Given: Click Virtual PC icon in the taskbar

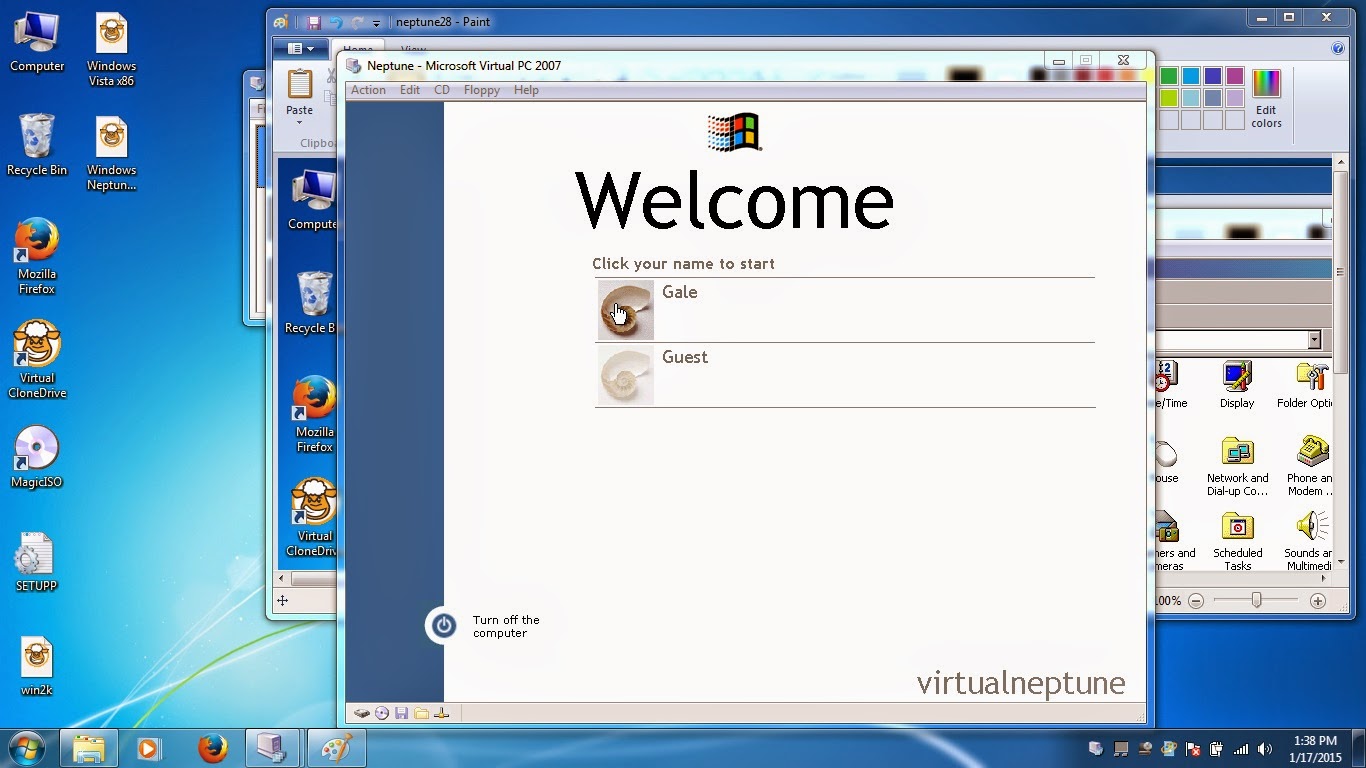Looking at the screenshot, I should pyautogui.click(x=272, y=748).
